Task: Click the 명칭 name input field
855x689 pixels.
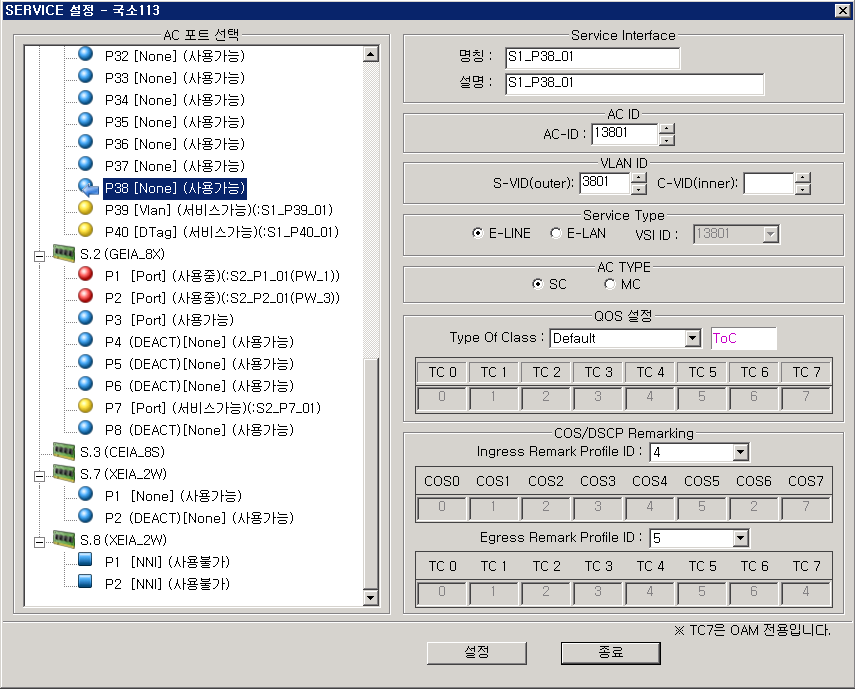Action: point(593,58)
